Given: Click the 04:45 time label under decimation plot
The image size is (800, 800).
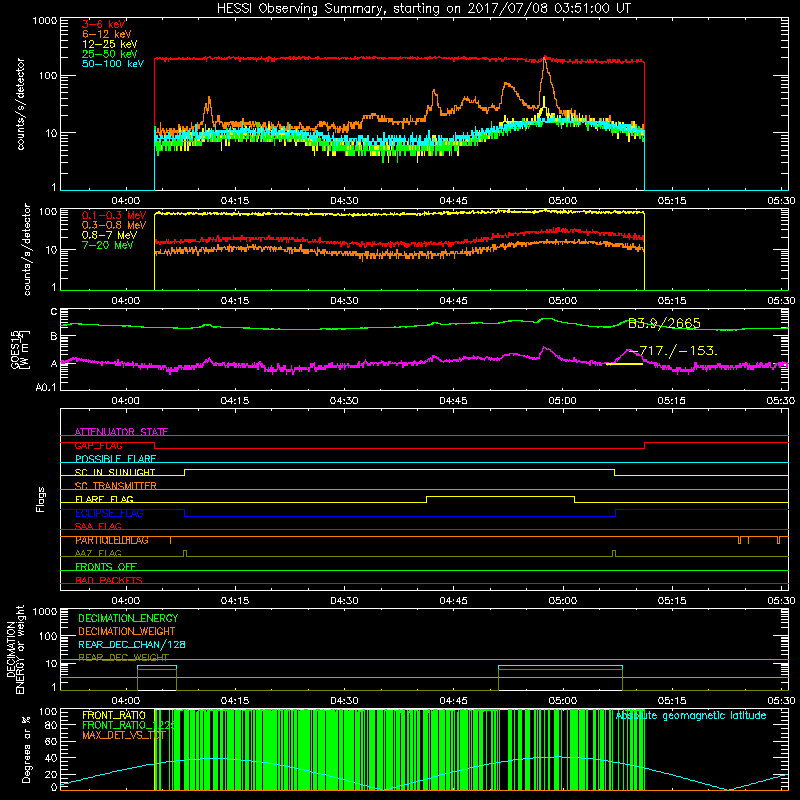Looking at the screenshot, I should (454, 701).
